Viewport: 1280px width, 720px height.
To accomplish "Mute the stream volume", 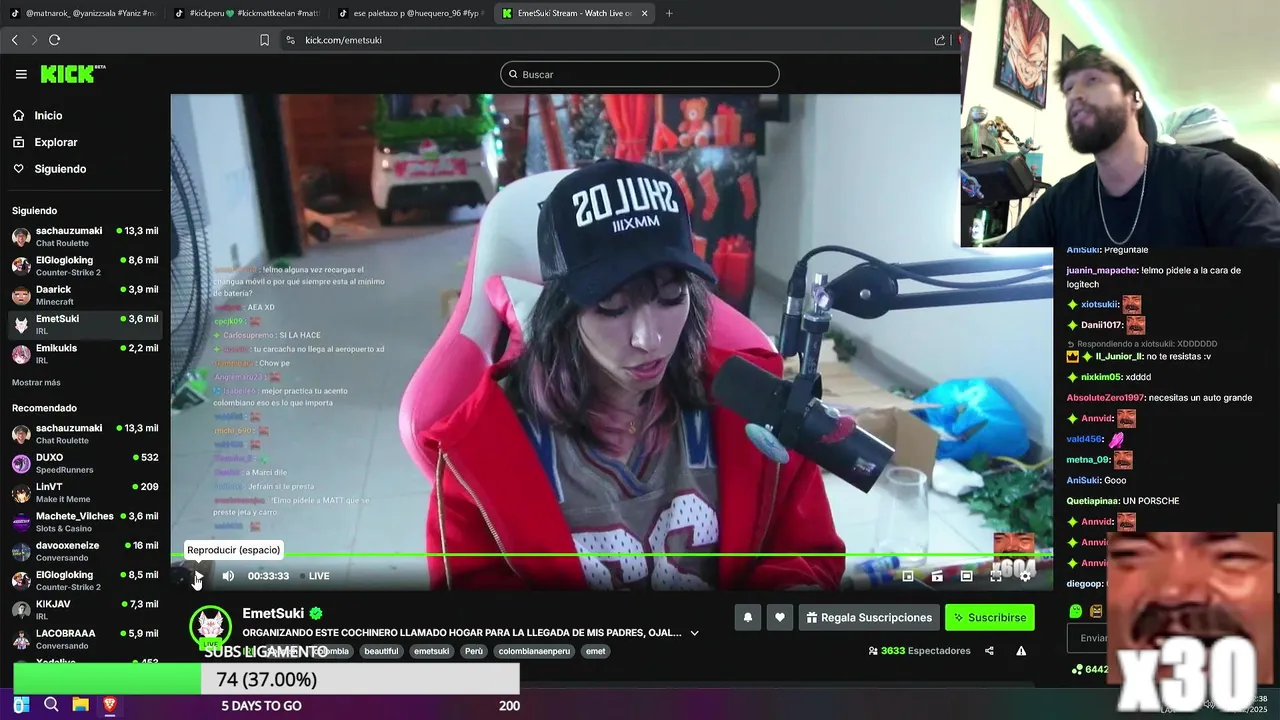I will click(x=228, y=576).
